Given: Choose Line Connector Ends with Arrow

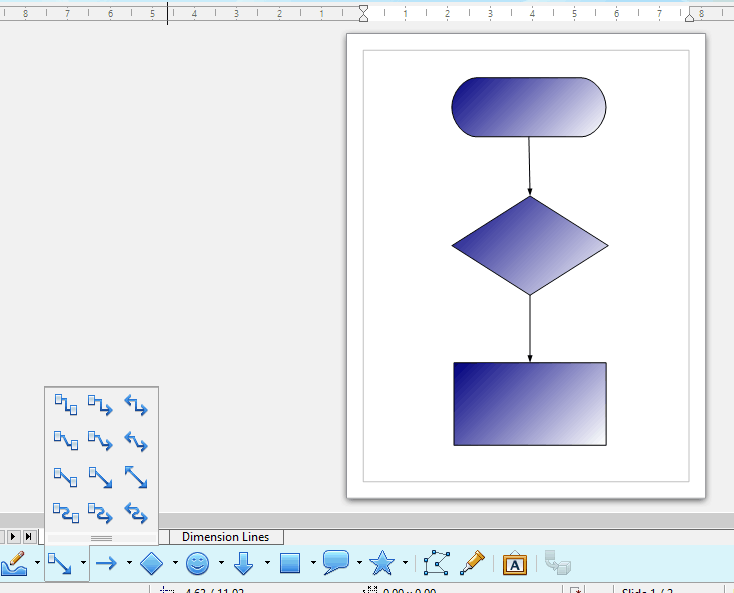Looking at the screenshot, I should coord(100,441).
